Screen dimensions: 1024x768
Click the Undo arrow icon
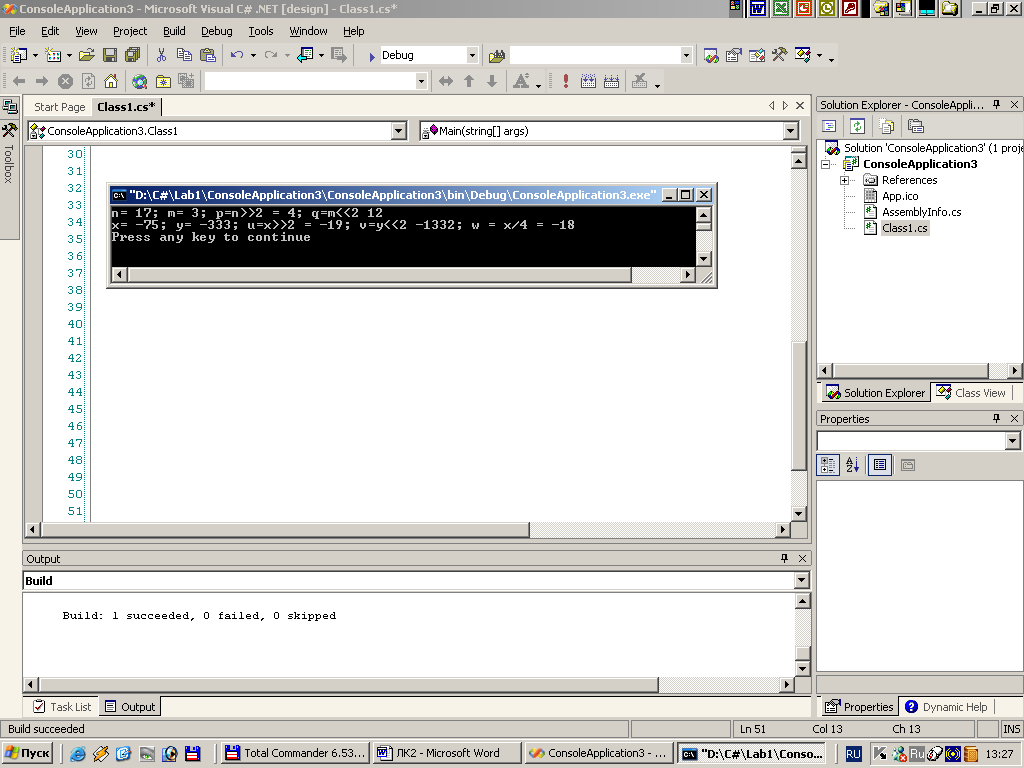pyautogui.click(x=236, y=56)
